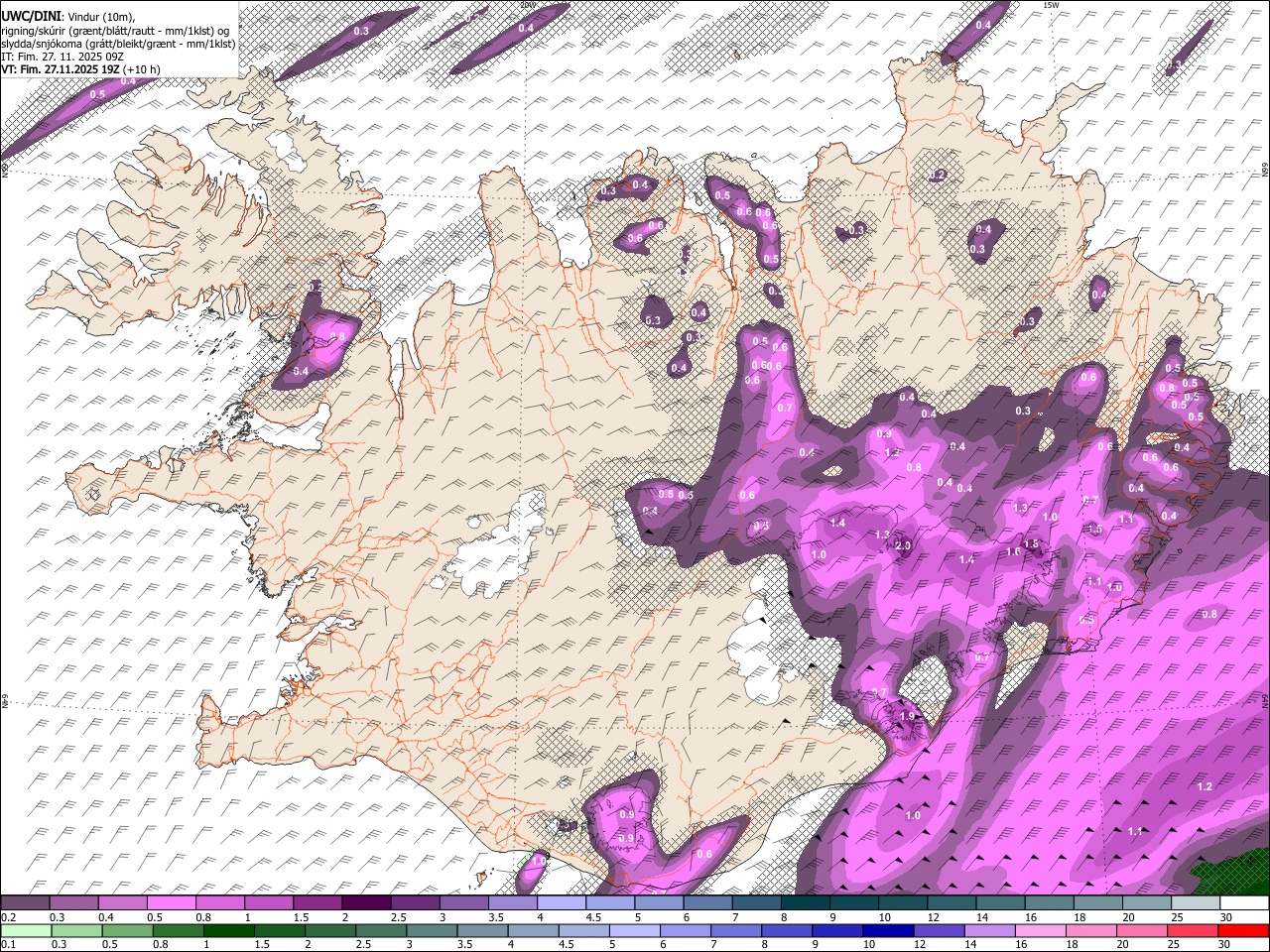Screen dimensions: 1270x952
Task: Pick the purple 12 swatch in the bottom legend row
Action: point(939,931)
